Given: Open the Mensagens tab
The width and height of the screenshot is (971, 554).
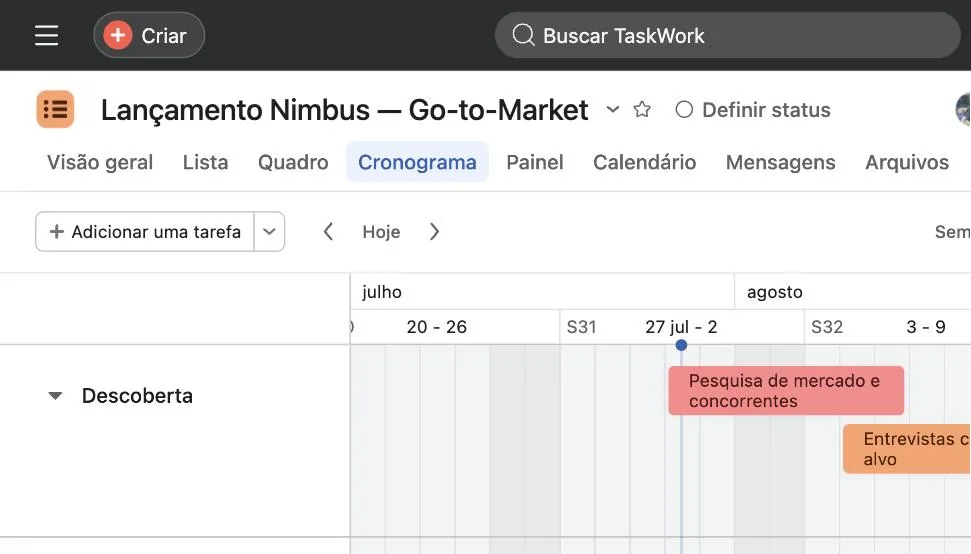Looking at the screenshot, I should [x=780, y=162].
